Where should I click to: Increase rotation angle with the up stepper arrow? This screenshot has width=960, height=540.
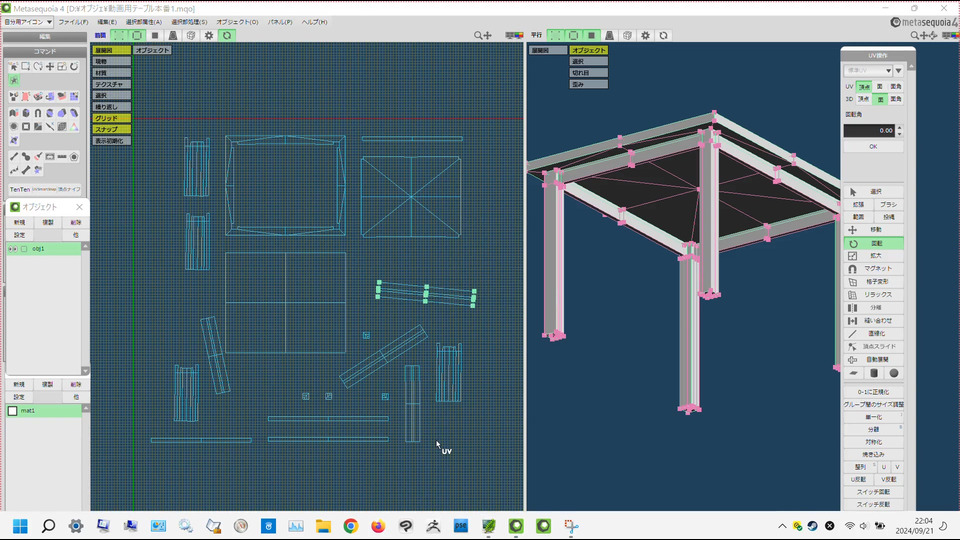(x=899, y=127)
